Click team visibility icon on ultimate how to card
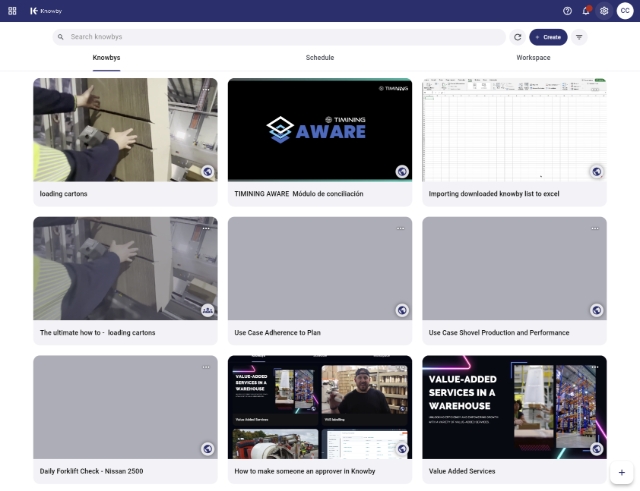Viewport: 640px width, 491px height. (x=208, y=311)
